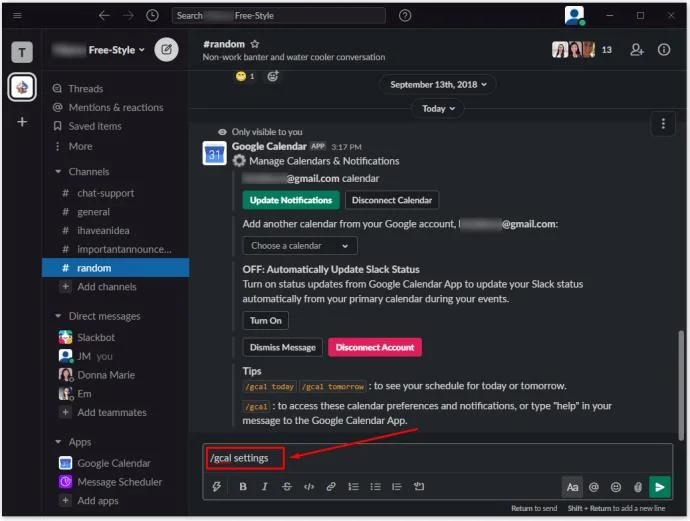The height and width of the screenshot is (521, 690).
Task: Open history clock icon
Action: 152,16
